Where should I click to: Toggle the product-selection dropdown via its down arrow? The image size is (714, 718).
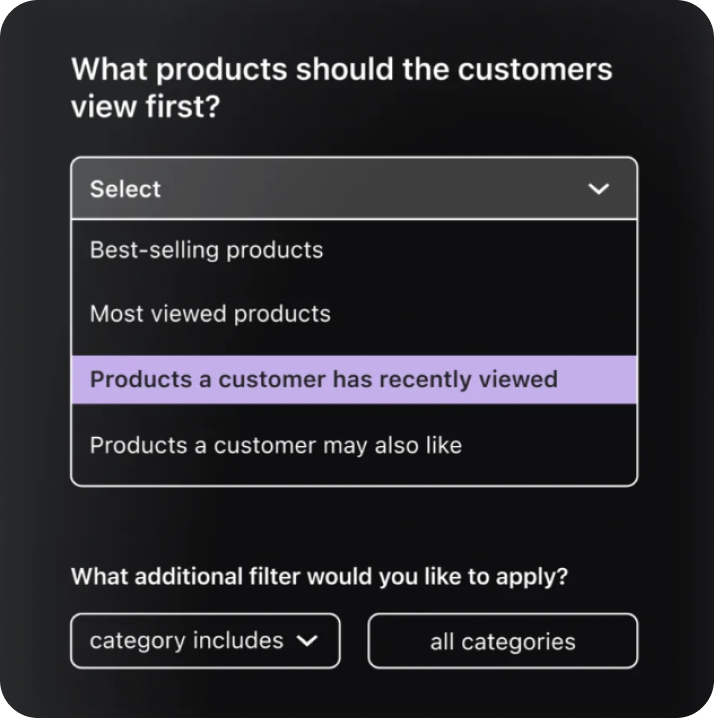click(x=598, y=189)
